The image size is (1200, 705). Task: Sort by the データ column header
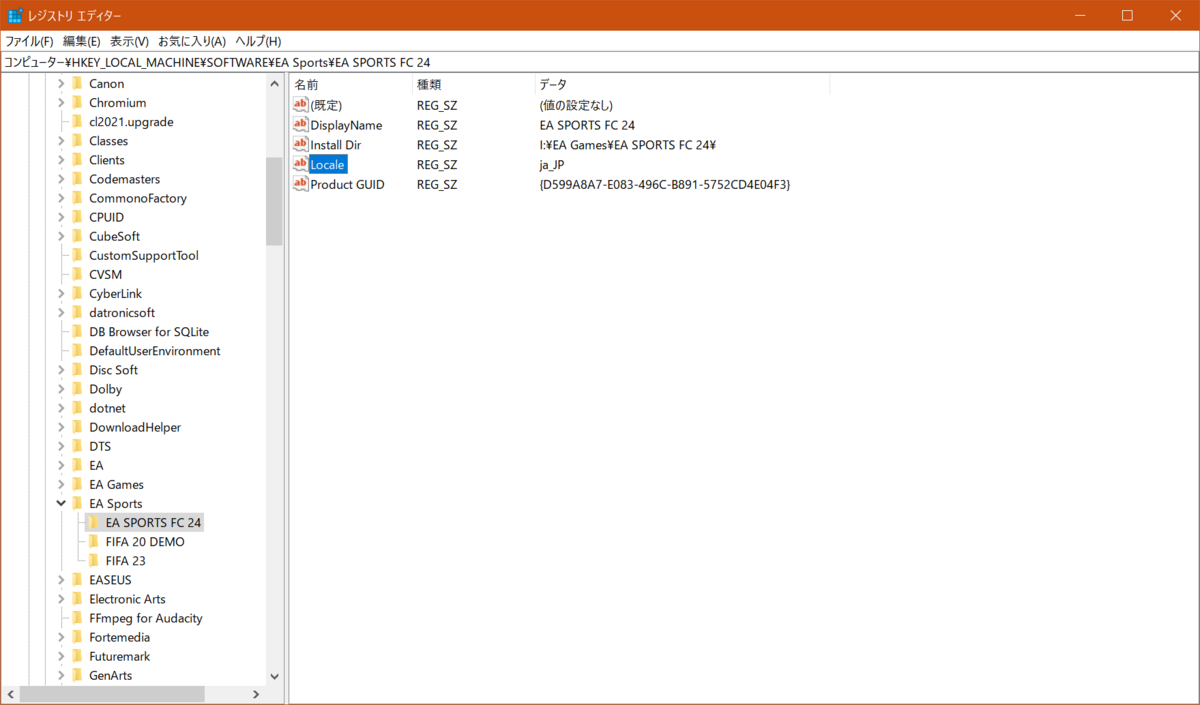pos(681,85)
